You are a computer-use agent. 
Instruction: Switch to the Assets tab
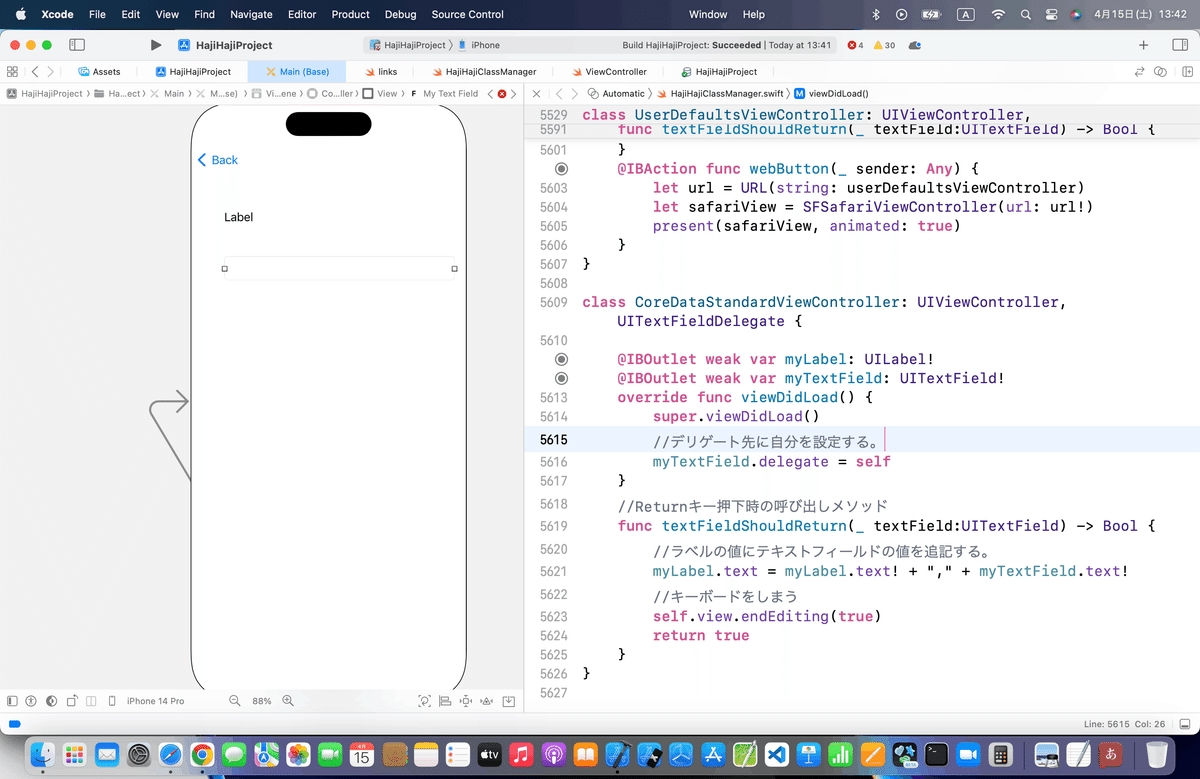(99, 72)
